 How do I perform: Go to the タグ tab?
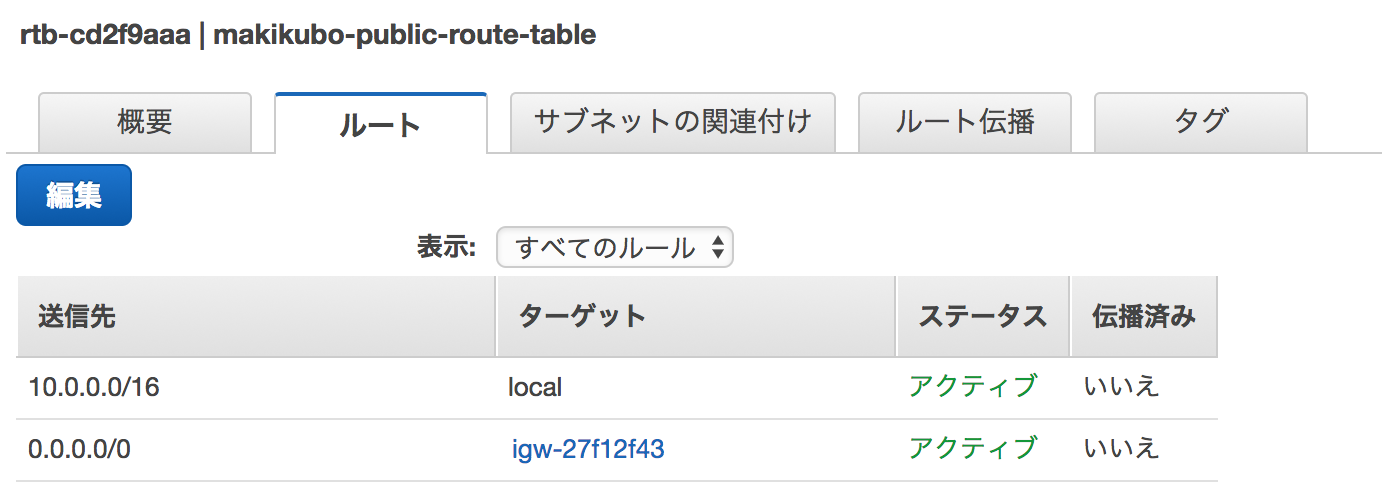tap(1200, 122)
